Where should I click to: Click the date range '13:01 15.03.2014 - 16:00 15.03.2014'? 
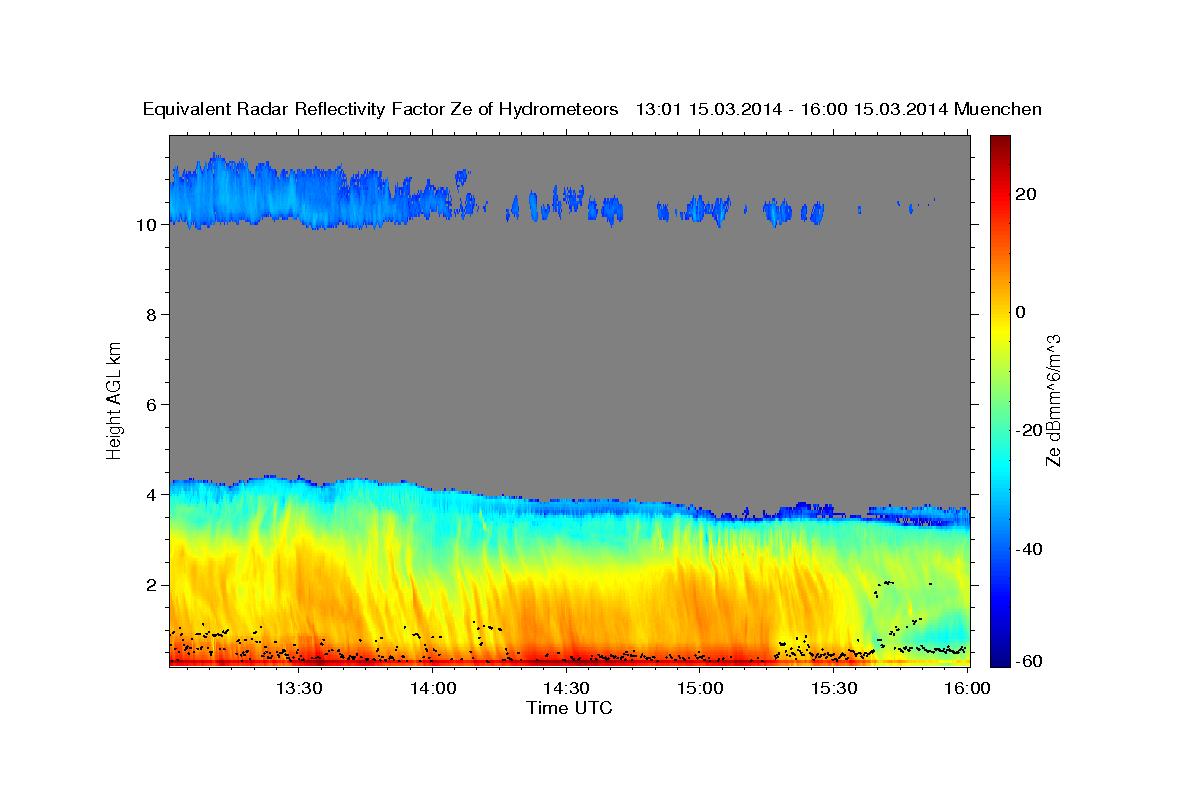point(793,110)
